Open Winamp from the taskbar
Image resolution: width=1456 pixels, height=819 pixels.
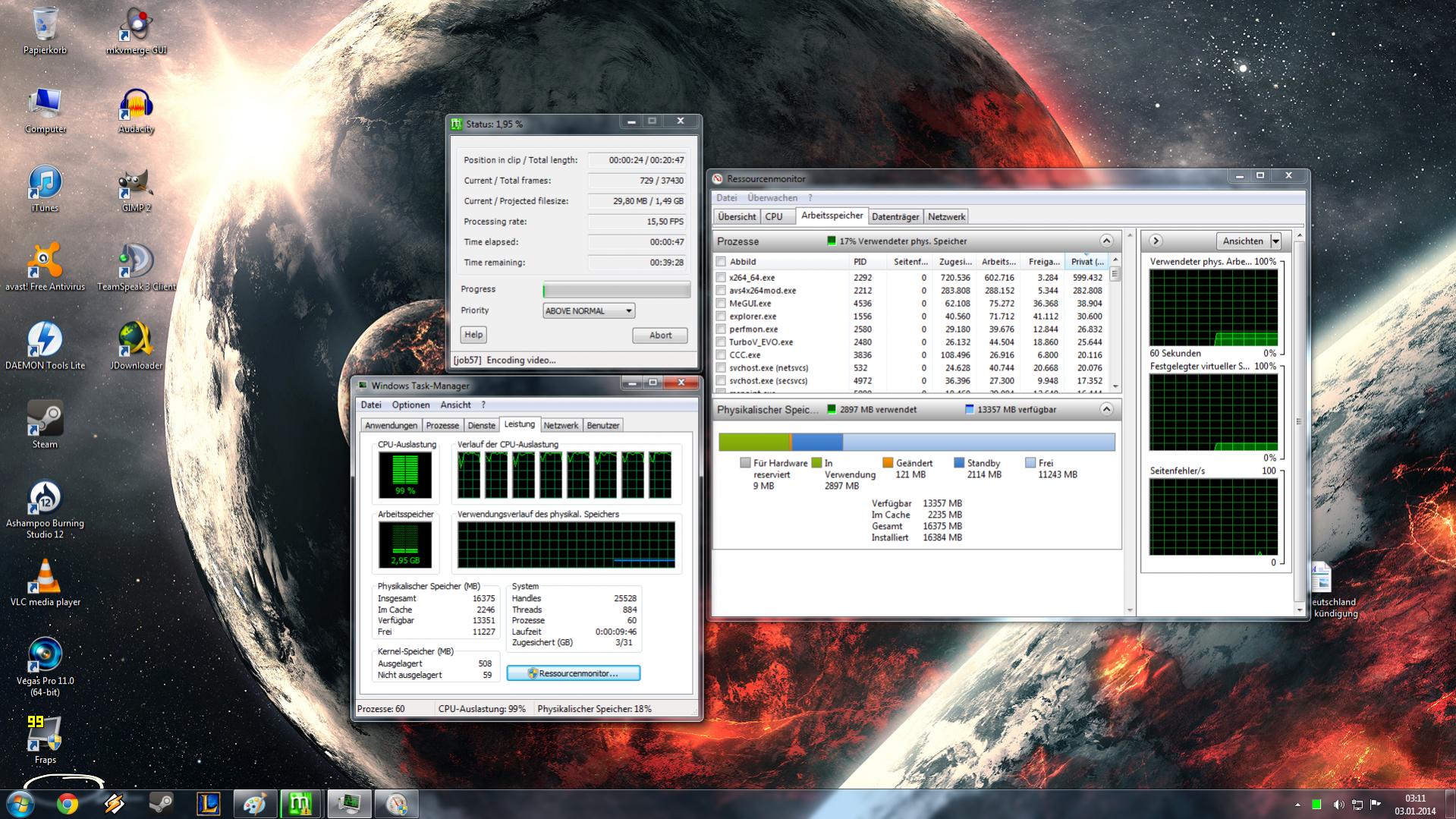click(115, 804)
